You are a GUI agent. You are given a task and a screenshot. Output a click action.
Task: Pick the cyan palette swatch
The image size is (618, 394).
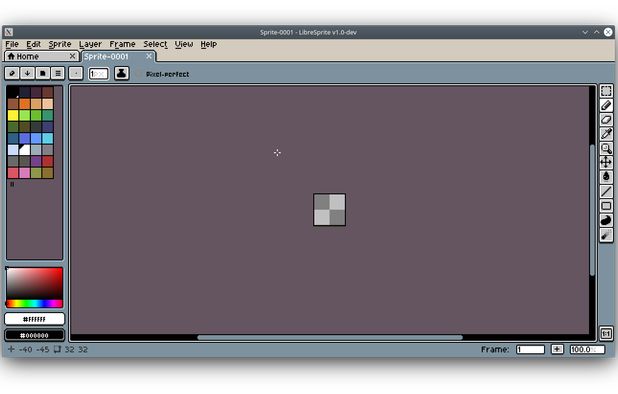(x=47, y=138)
